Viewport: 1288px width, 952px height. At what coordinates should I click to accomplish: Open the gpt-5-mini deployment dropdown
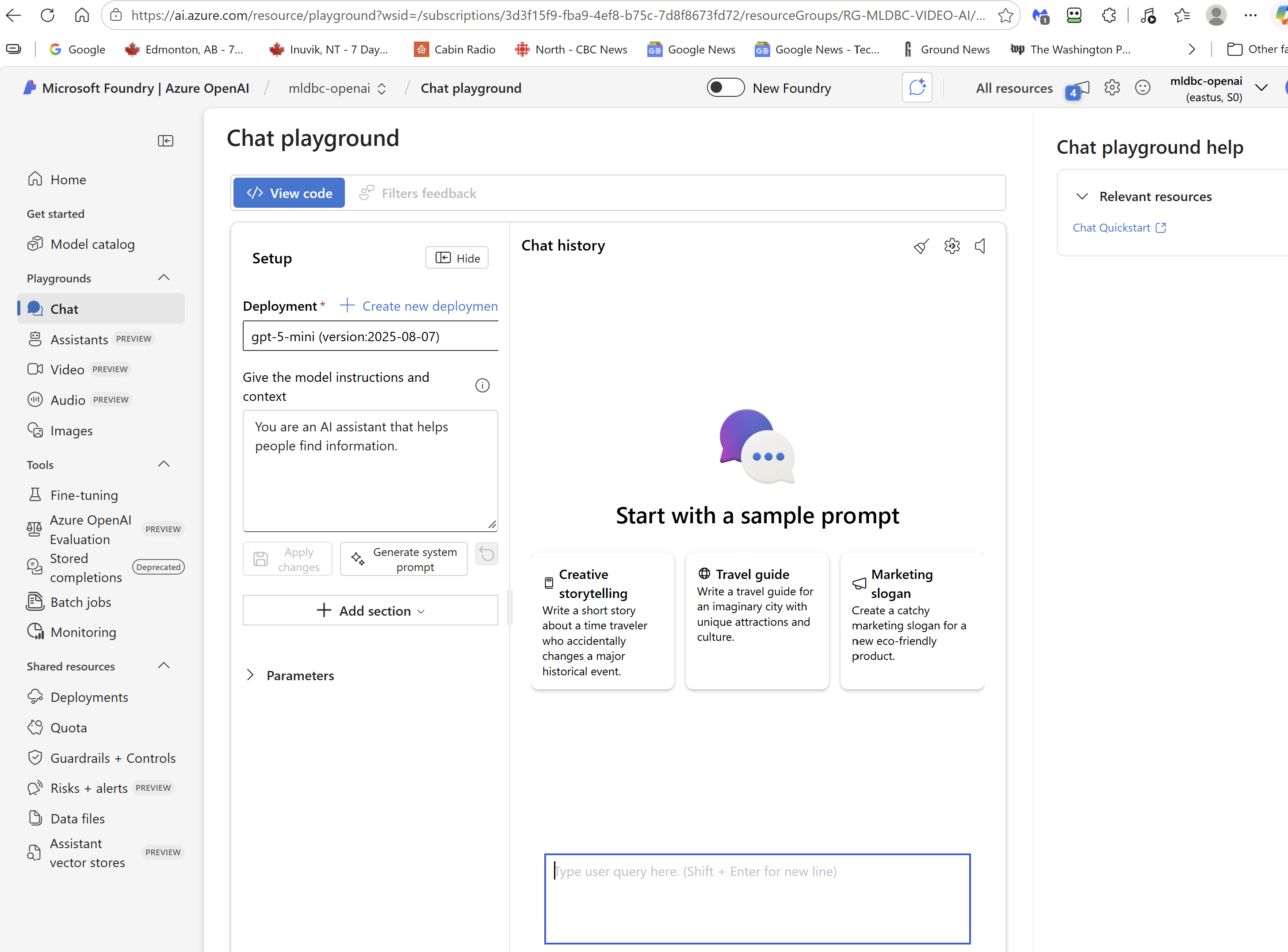tap(370, 336)
